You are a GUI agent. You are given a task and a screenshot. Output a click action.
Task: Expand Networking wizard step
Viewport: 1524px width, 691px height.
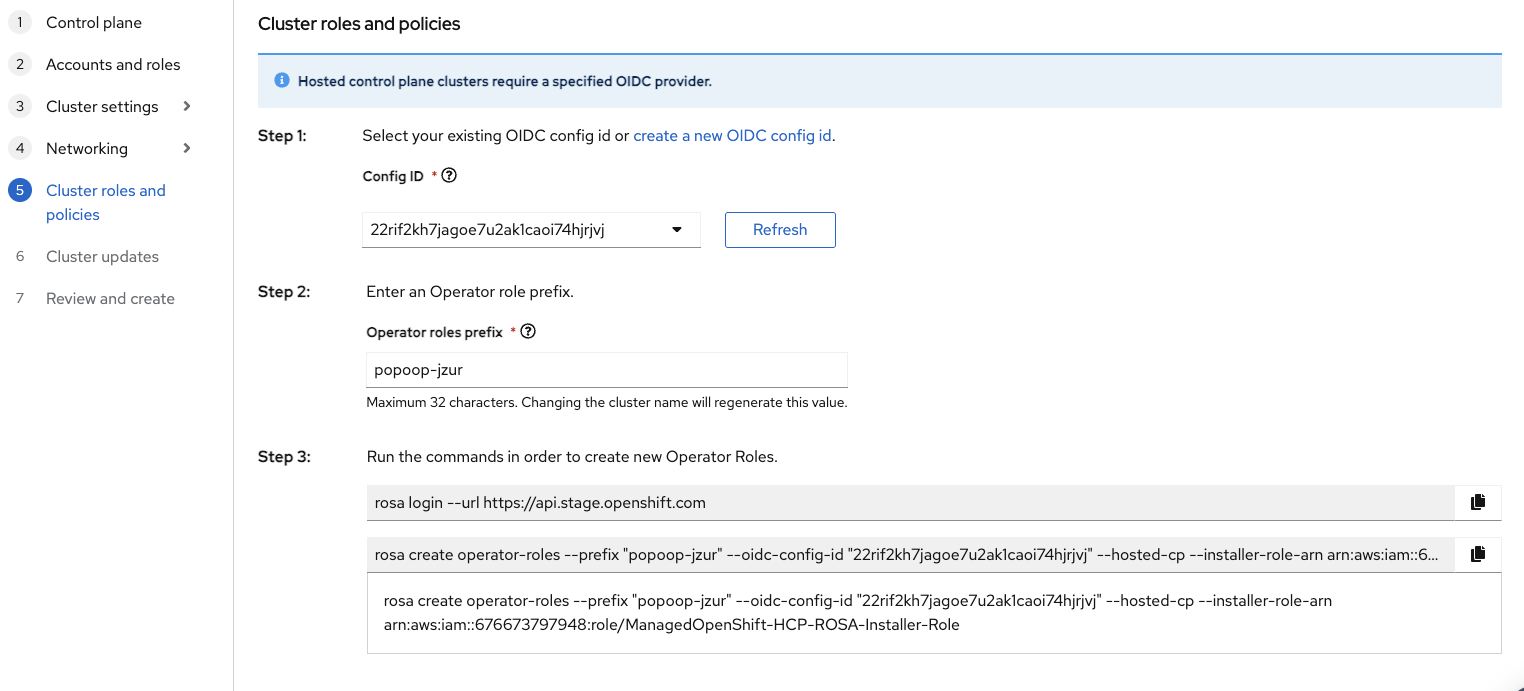click(187, 148)
